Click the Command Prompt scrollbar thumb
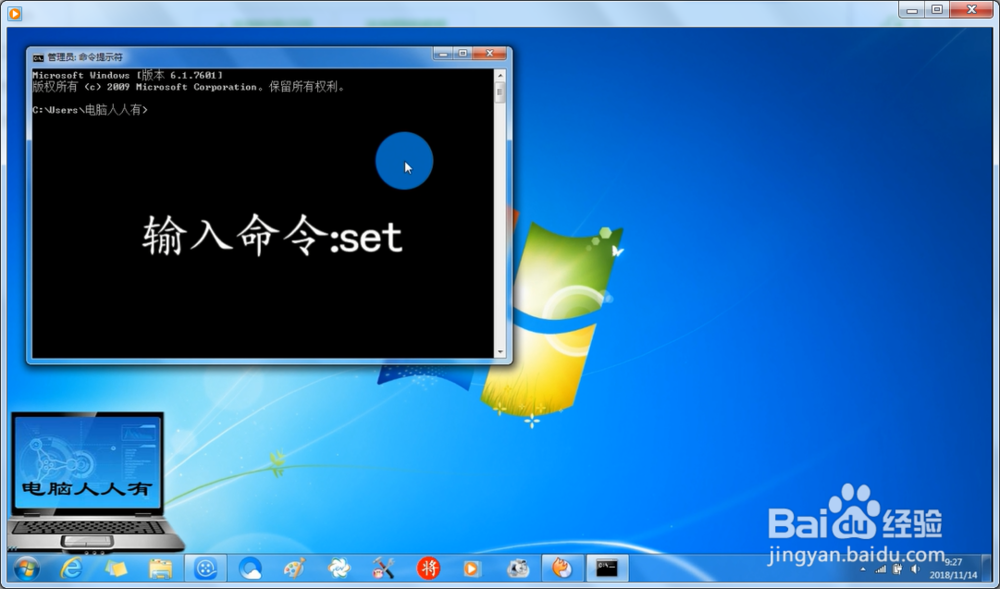 tap(500, 92)
